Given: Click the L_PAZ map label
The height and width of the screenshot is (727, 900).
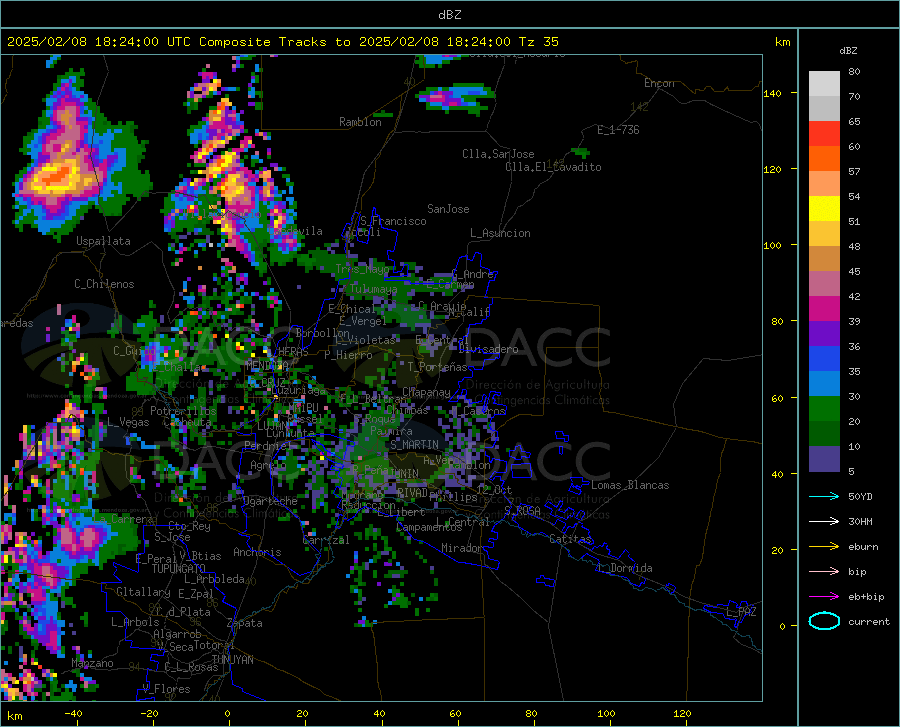Looking at the screenshot, I should pyautogui.click(x=741, y=612).
